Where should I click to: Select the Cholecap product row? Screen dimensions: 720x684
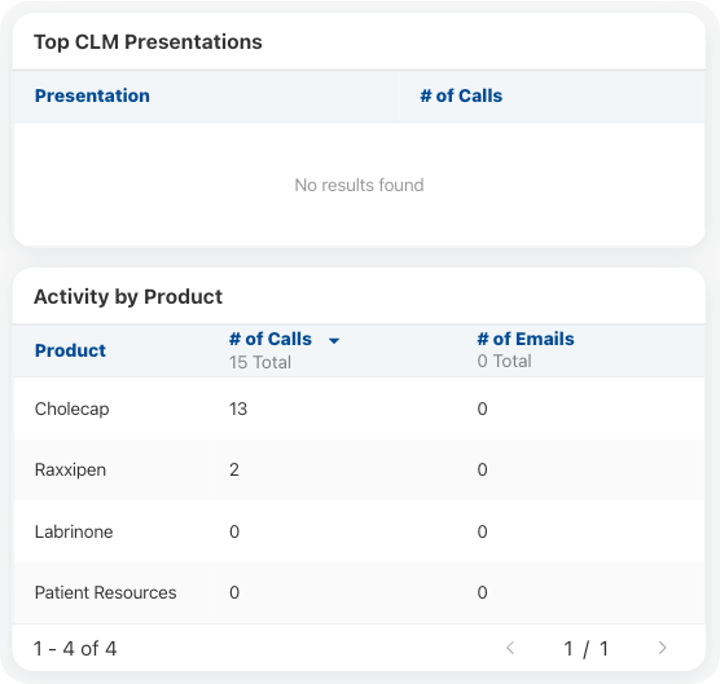72,409
